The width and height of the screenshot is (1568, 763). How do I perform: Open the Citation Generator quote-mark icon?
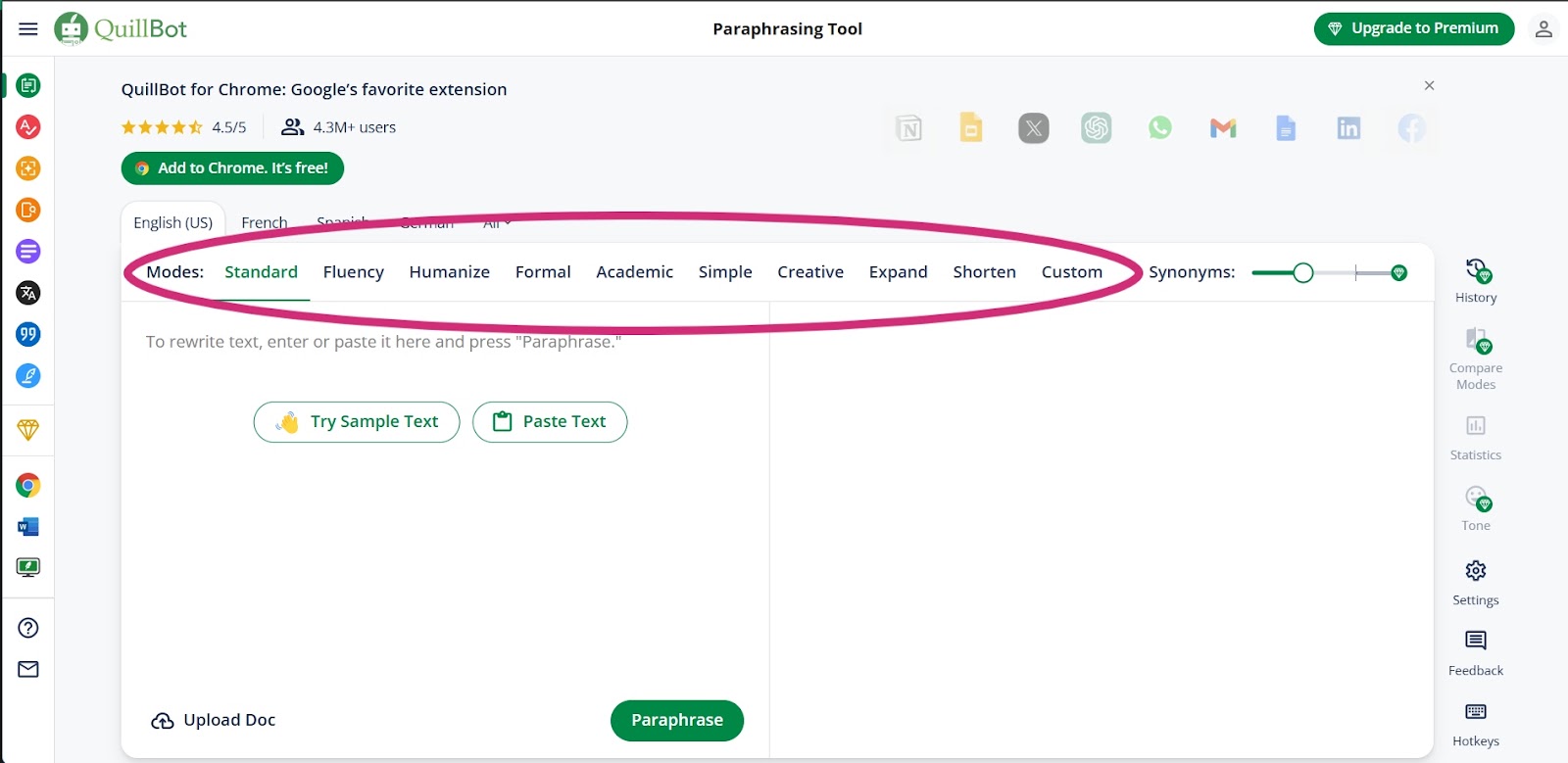(x=28, y=334)
